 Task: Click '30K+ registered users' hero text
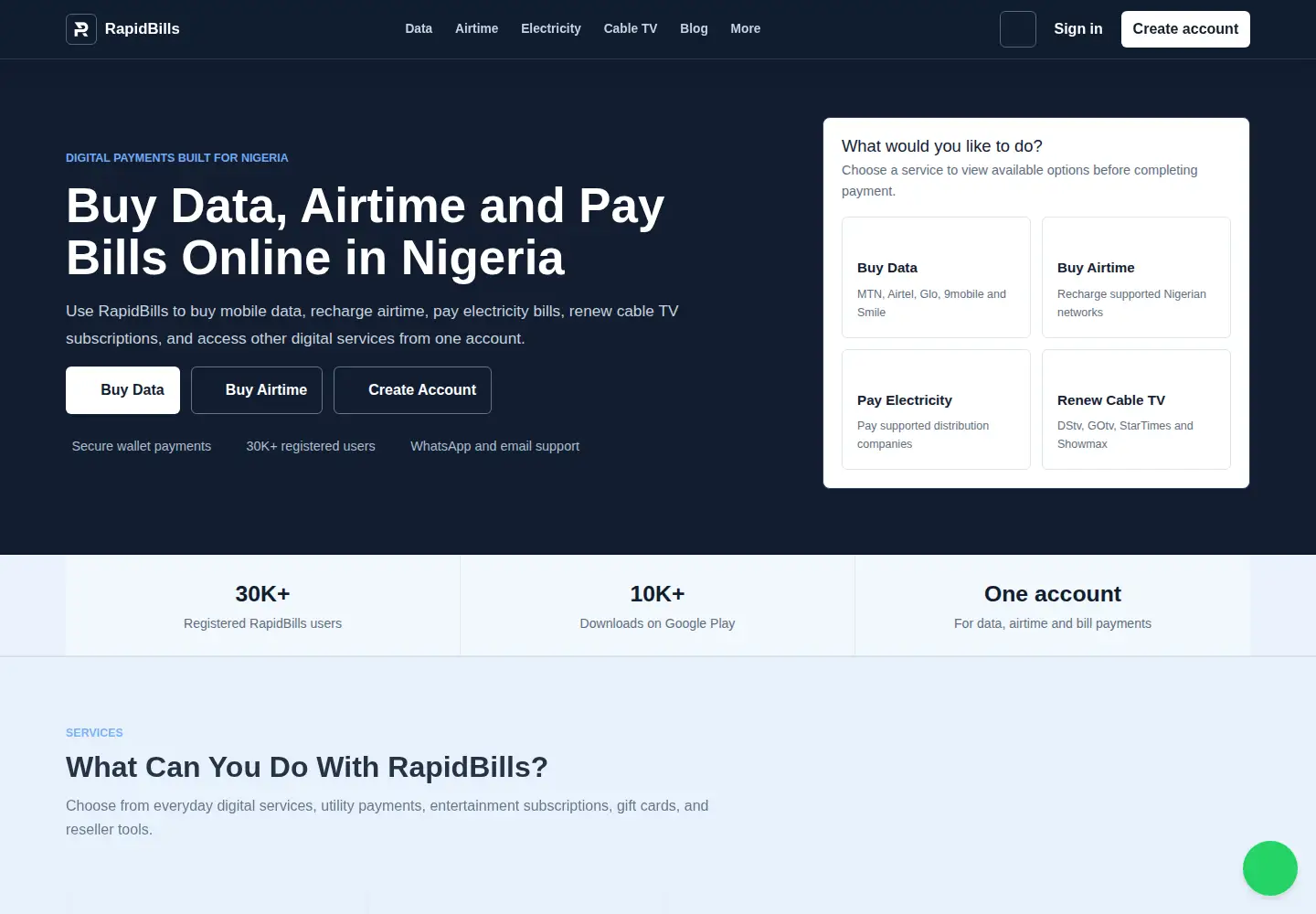(x=311, y=446)
